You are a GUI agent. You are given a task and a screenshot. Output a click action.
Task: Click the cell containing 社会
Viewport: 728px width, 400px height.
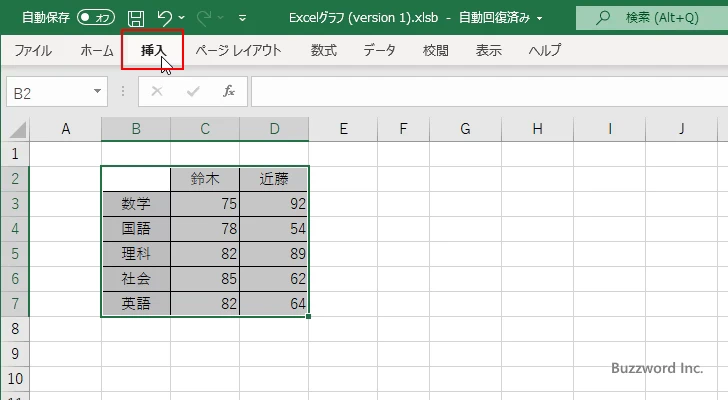tap(136, 279)
